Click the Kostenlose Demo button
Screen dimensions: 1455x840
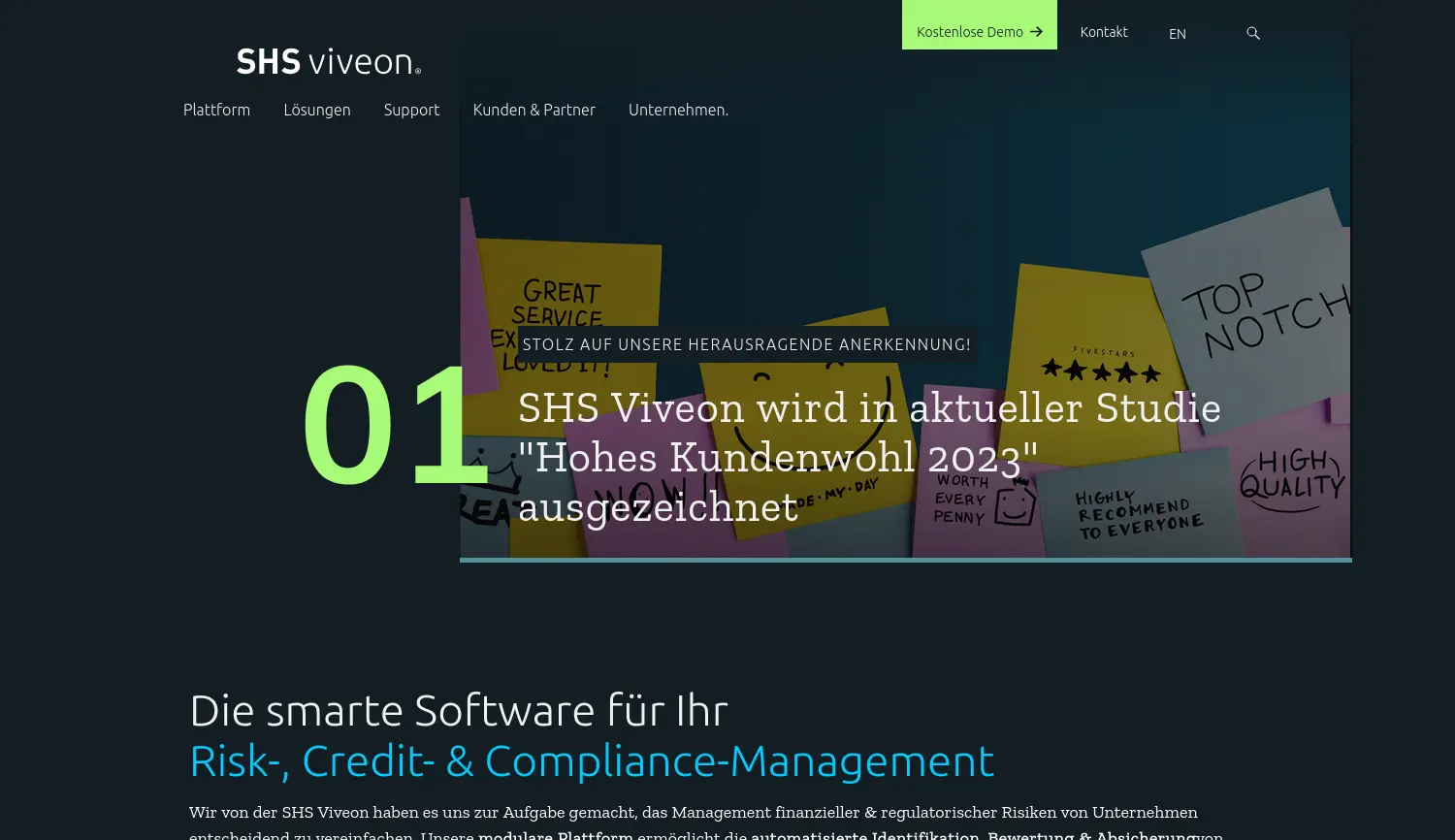click(x=970, y=31)
